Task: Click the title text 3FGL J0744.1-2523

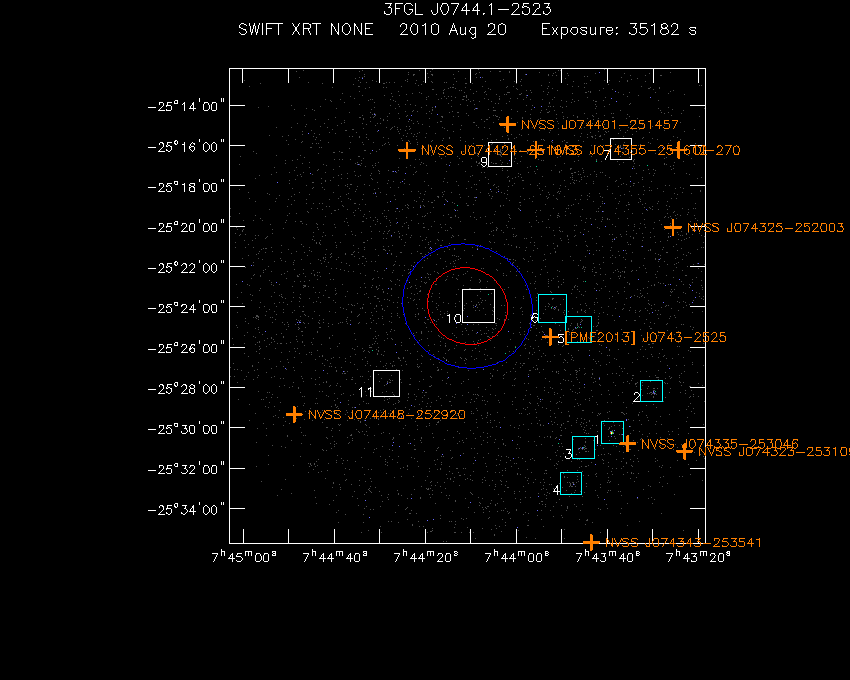Action: coord(467,9)
